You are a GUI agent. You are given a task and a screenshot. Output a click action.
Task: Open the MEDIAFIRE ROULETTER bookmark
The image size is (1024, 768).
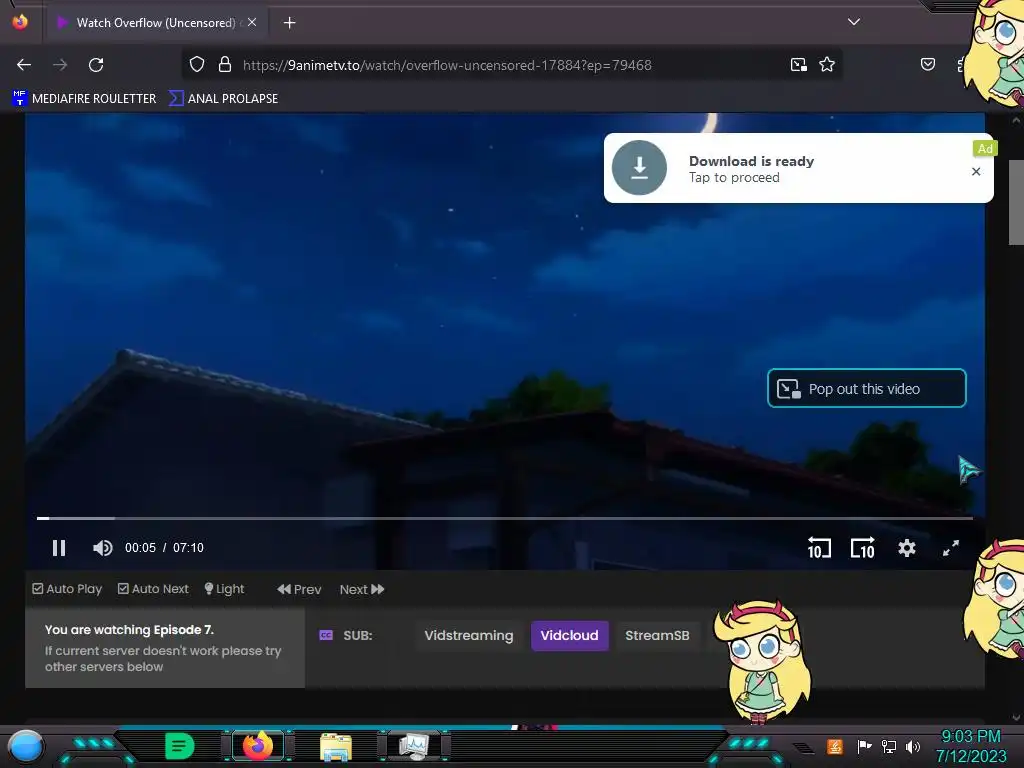tap(84, 99)
